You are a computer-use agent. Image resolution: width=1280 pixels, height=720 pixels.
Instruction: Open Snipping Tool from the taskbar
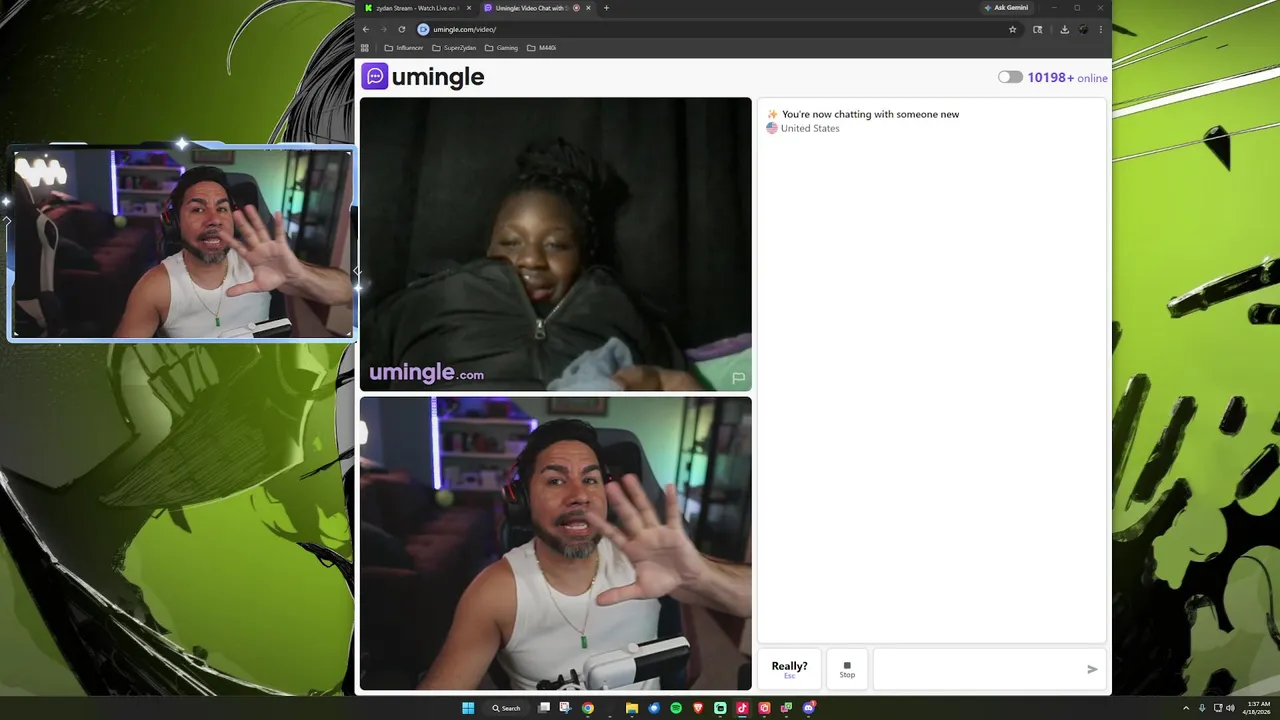point(565,708)
